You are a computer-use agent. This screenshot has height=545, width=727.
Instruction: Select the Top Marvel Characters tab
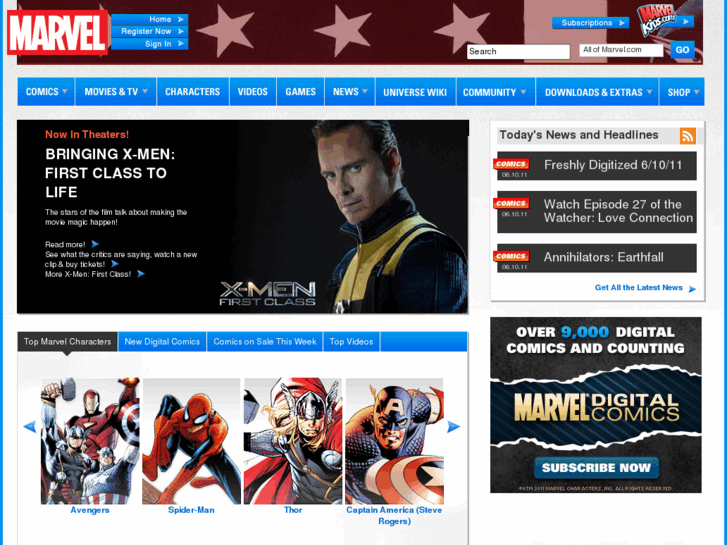pos(68,342)
